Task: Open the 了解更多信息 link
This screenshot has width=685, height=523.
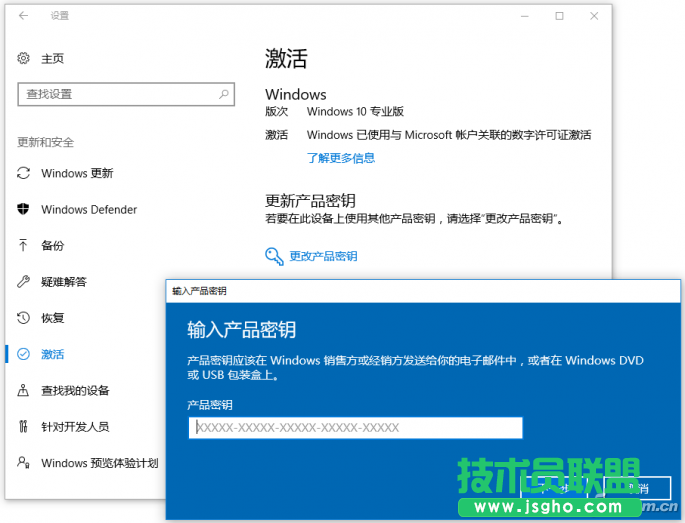Action: (x=341, y=158)
